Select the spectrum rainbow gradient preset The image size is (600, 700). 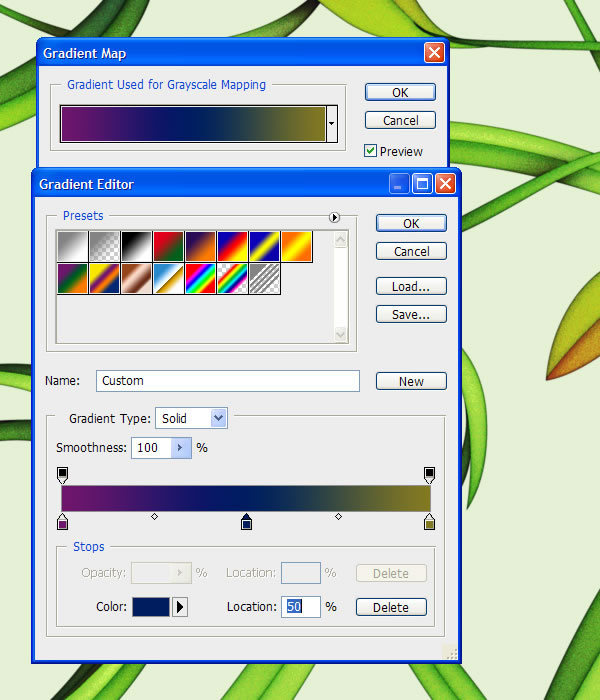pos(200,279)
